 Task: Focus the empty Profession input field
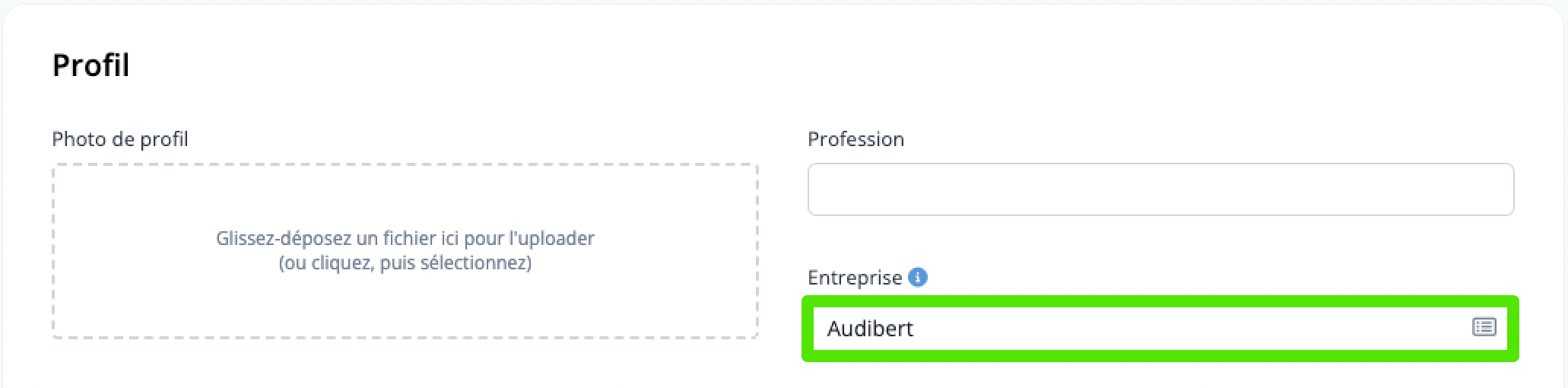tap(1160, 189)
